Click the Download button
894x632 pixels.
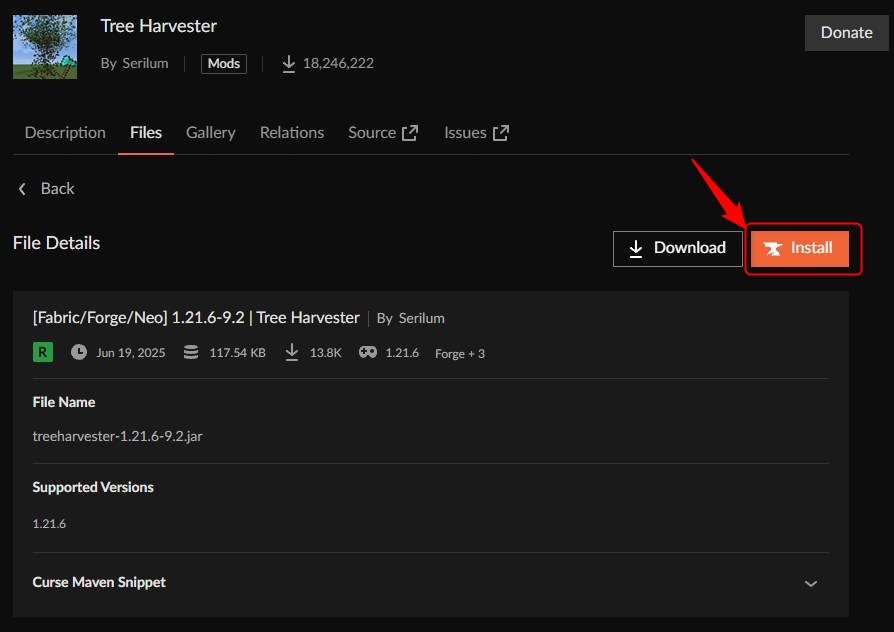[x=677, y=248]
